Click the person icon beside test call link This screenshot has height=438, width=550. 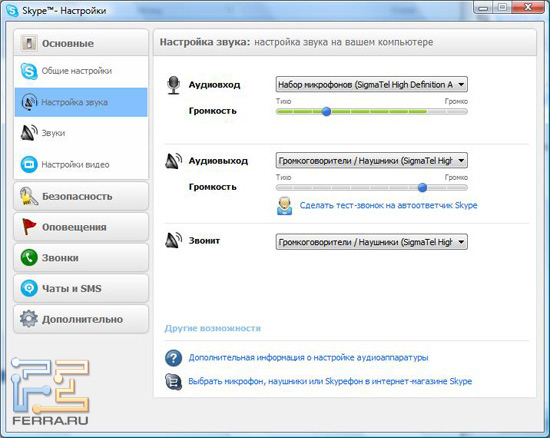tap(284, 206)
